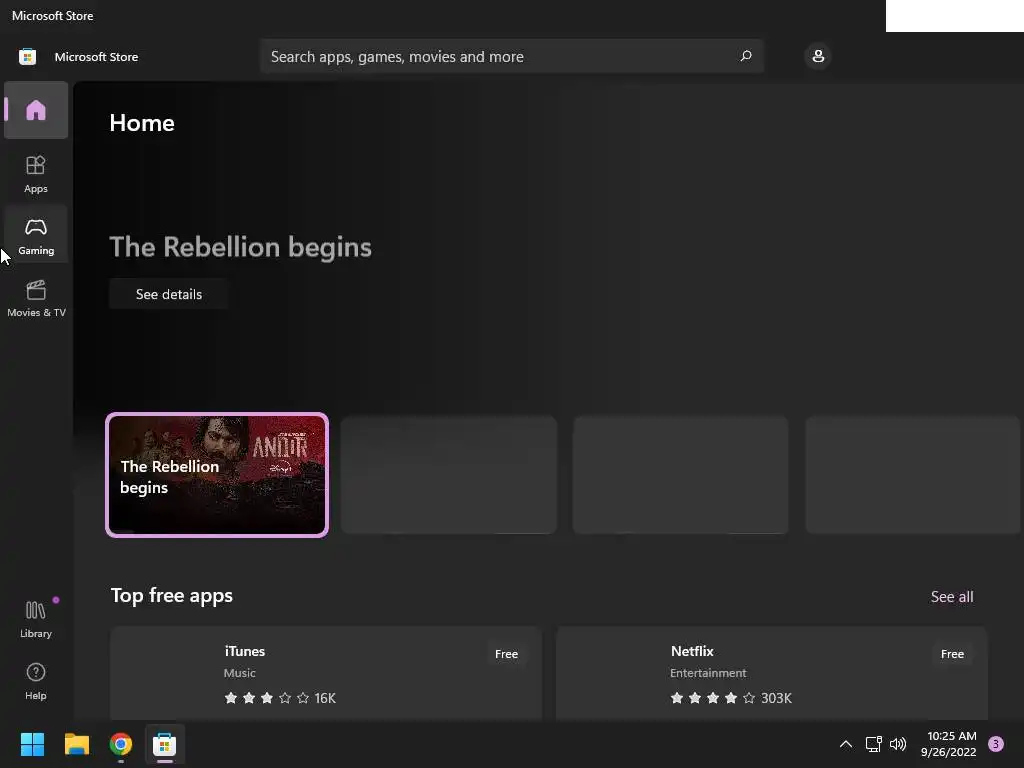
Task: Click the search magnifier icon
Action: coord(746,56)
